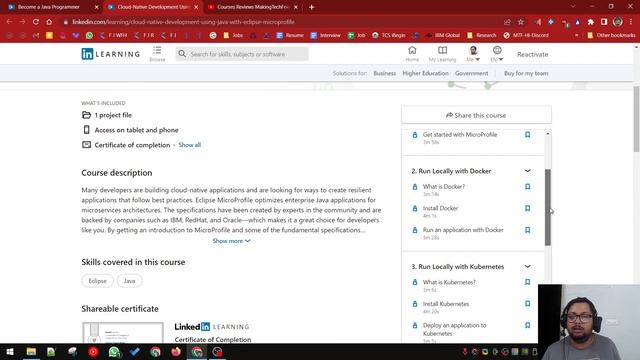The width and height of the screenshot is (640, 360).
Task: Bookmark the 'Install Kubernetes' lesson
Action: pos(527,304)
